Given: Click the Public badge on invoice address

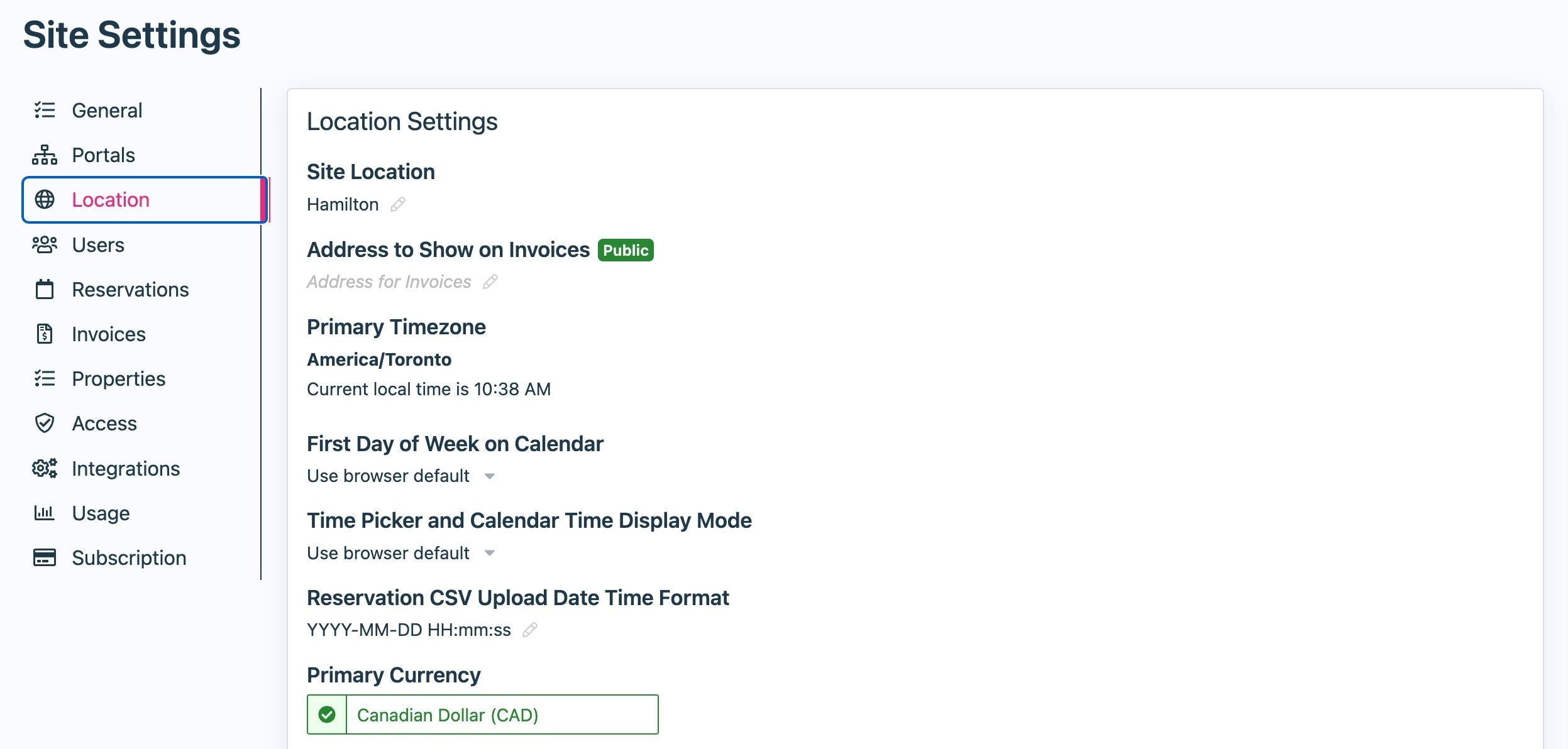Looking at the screenshot, I should [626, 249].
